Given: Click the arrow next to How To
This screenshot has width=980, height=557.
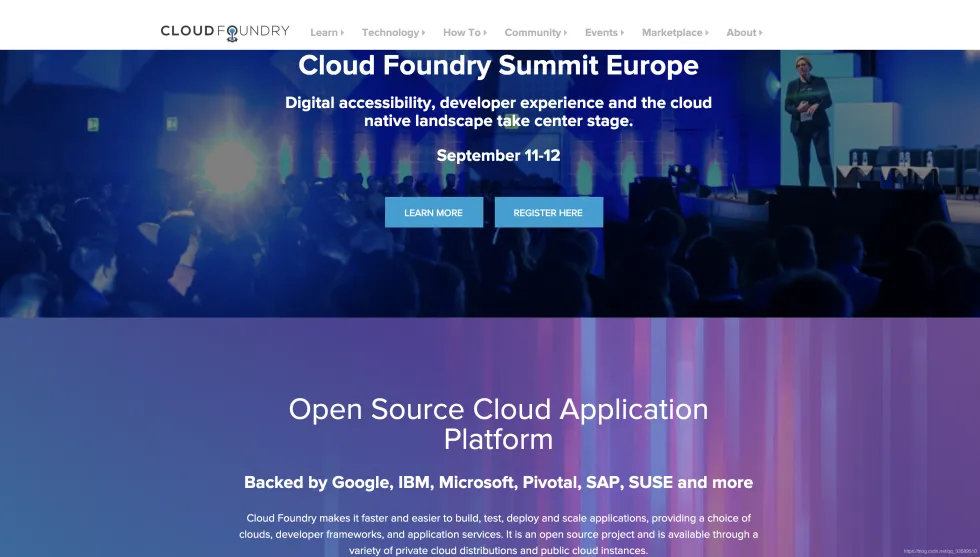Looking at the screenshot, I should click(484, 33).
